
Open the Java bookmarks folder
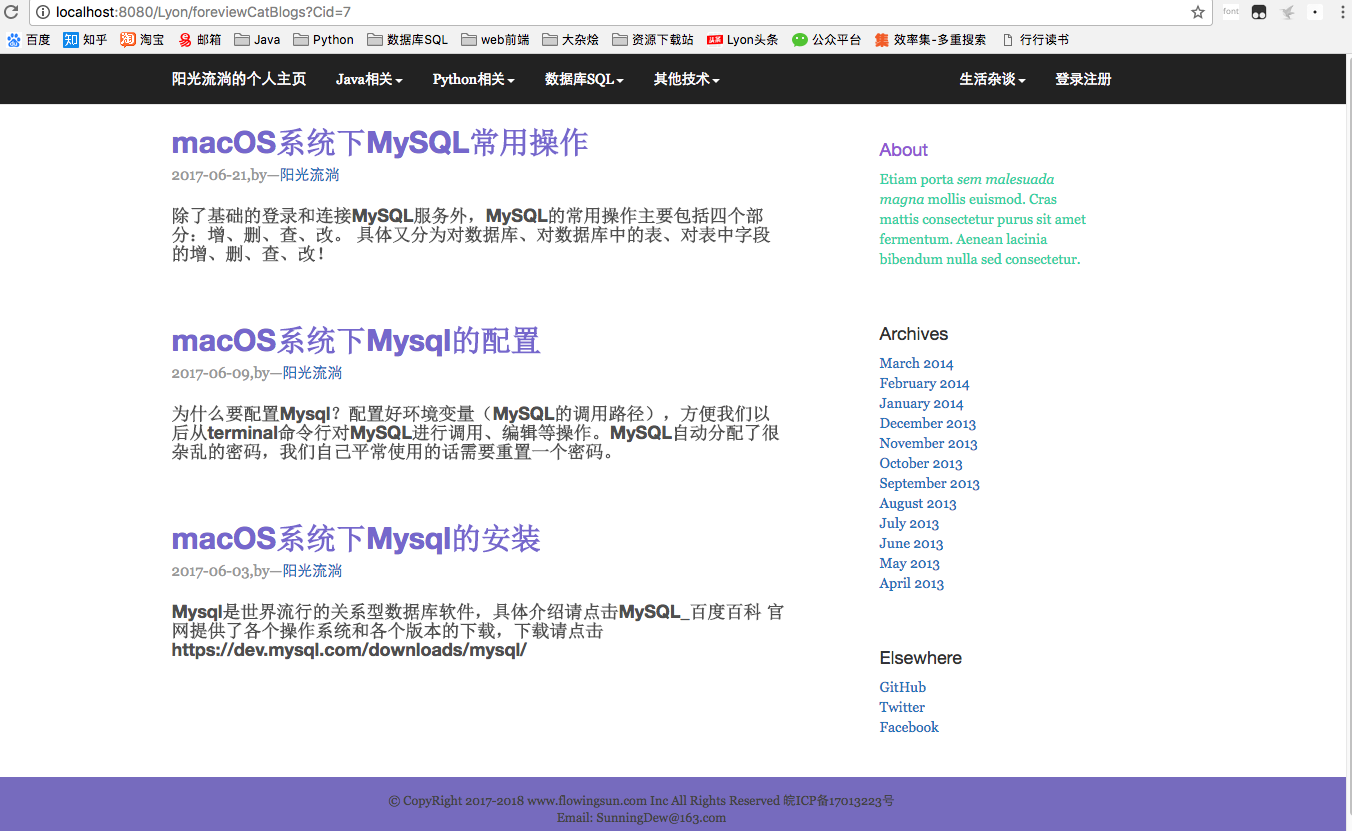coord(257,40)
